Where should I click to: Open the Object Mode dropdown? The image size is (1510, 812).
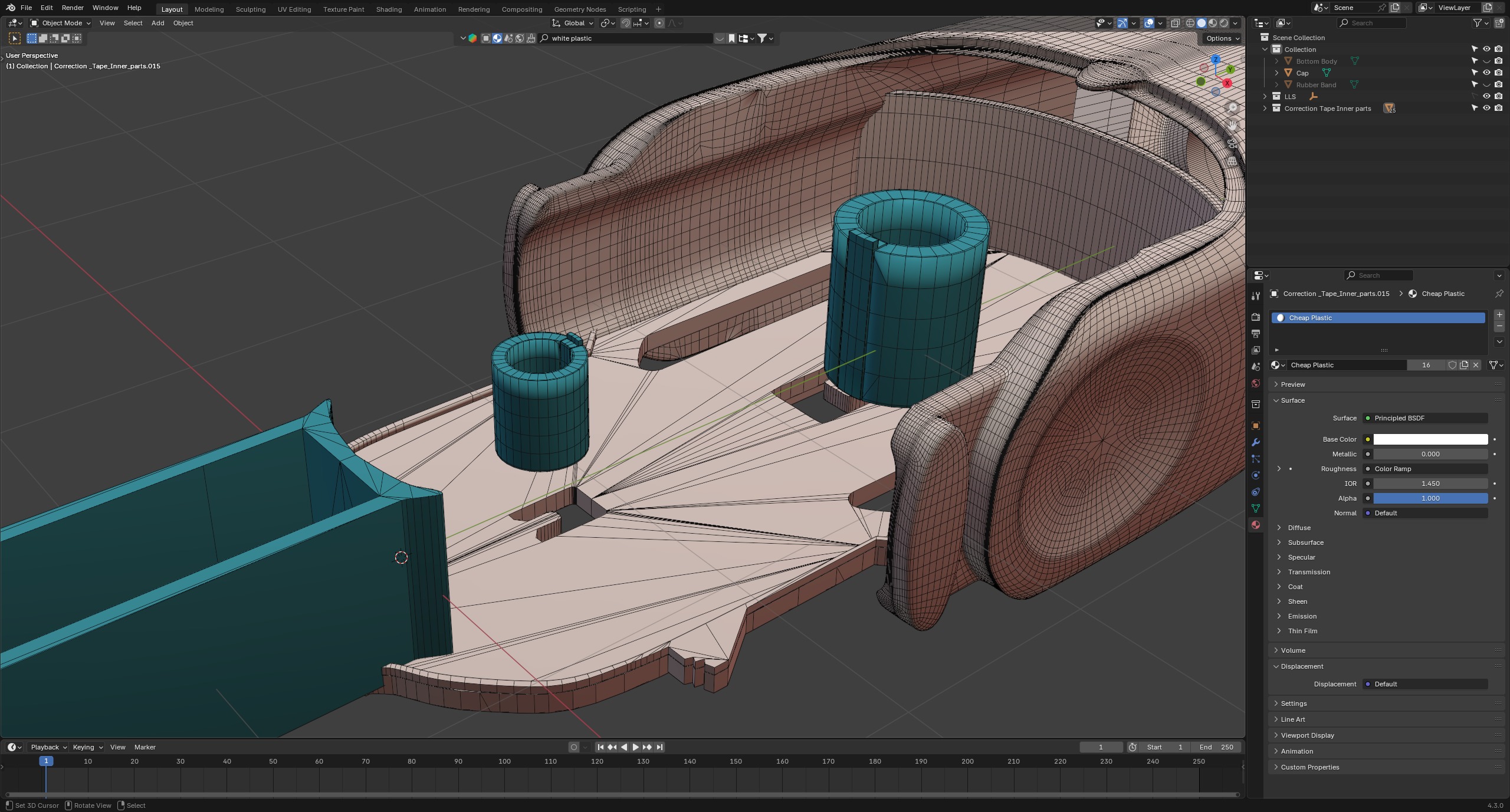pyautogui.click(x=61, y=23)
